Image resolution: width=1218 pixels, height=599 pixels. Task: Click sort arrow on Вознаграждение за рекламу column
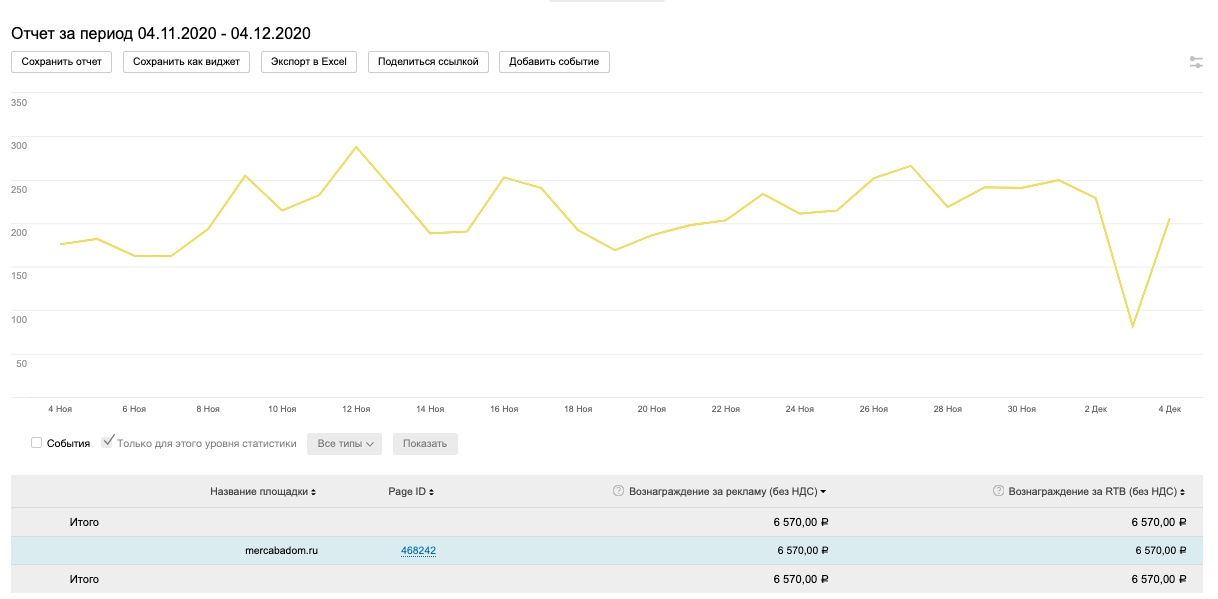823,492
